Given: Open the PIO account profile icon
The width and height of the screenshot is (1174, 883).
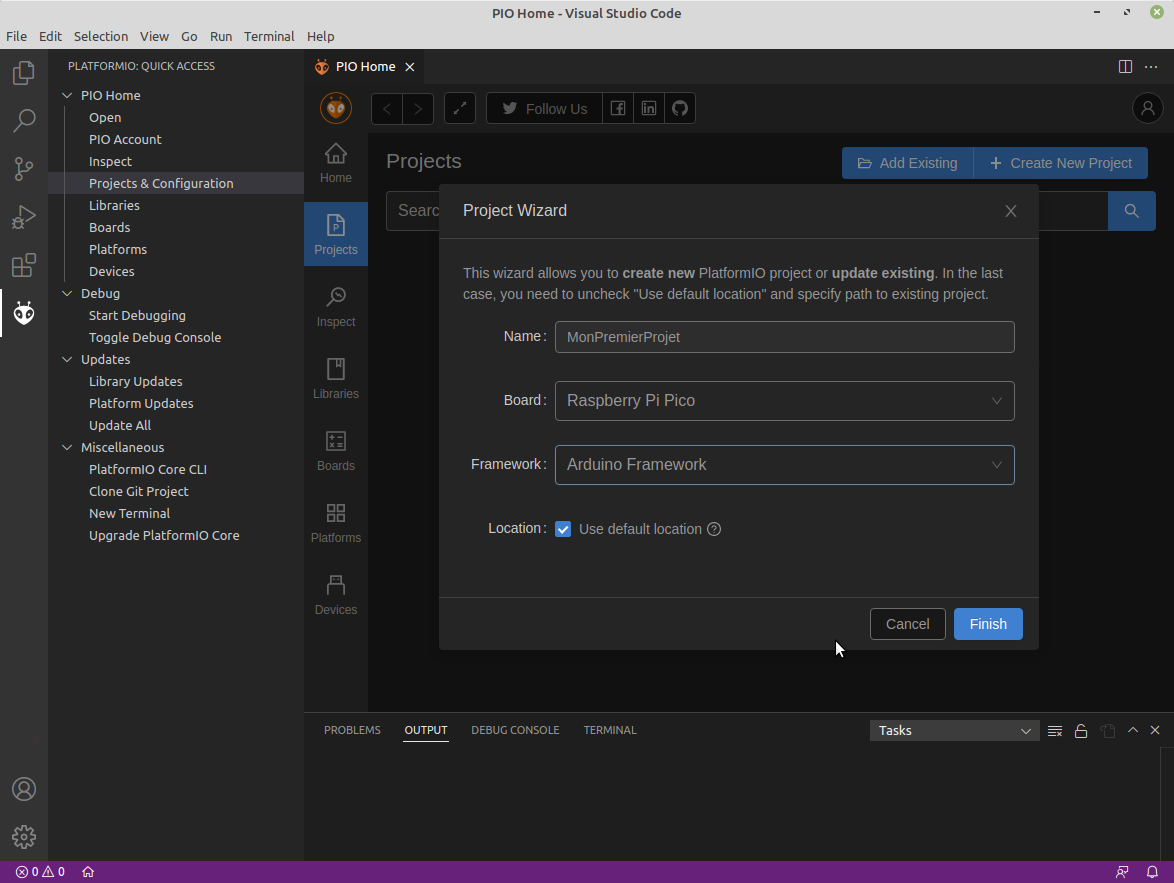Looking at the screenshot, I should 1147,109.
